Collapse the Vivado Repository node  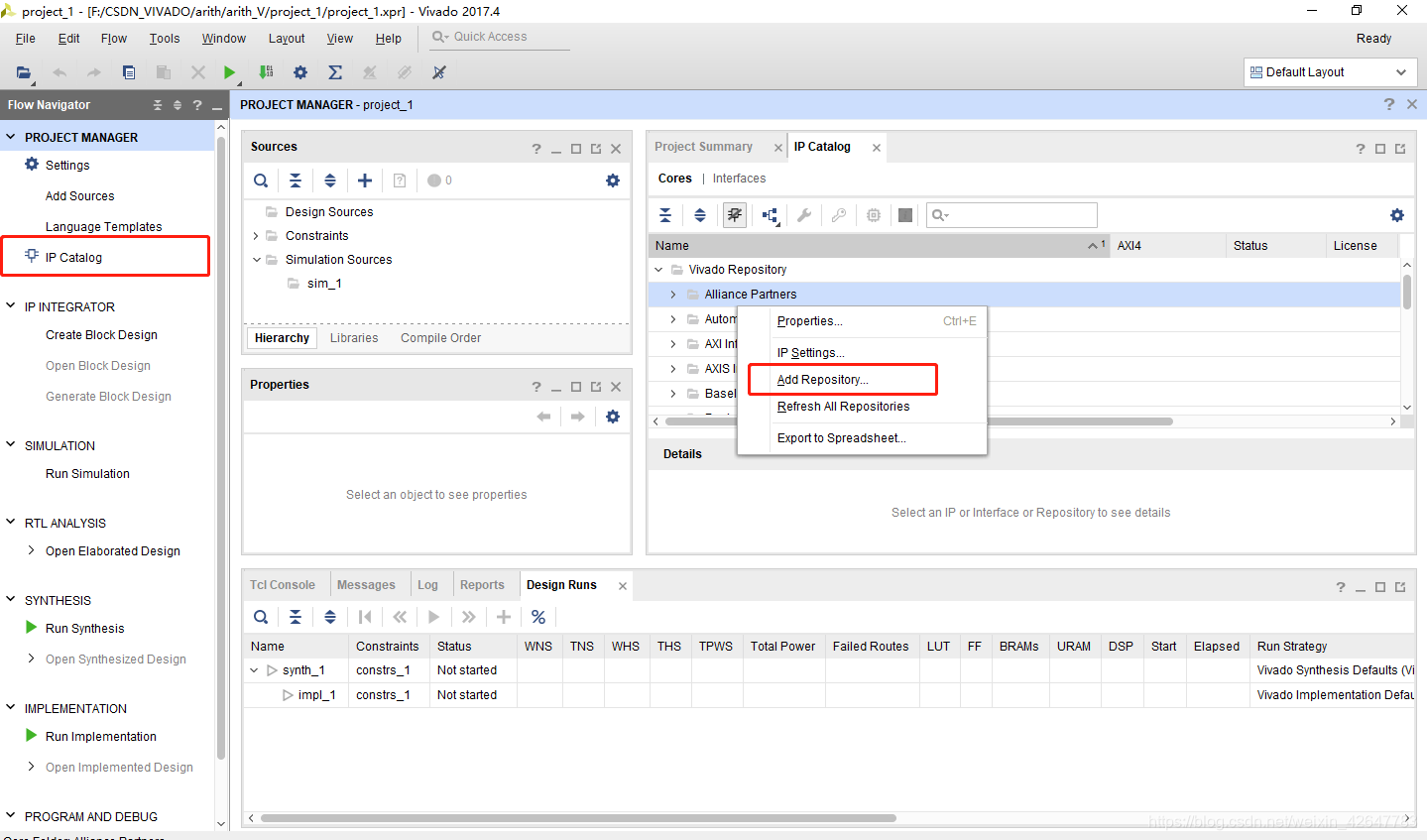[x=658, y=270]
